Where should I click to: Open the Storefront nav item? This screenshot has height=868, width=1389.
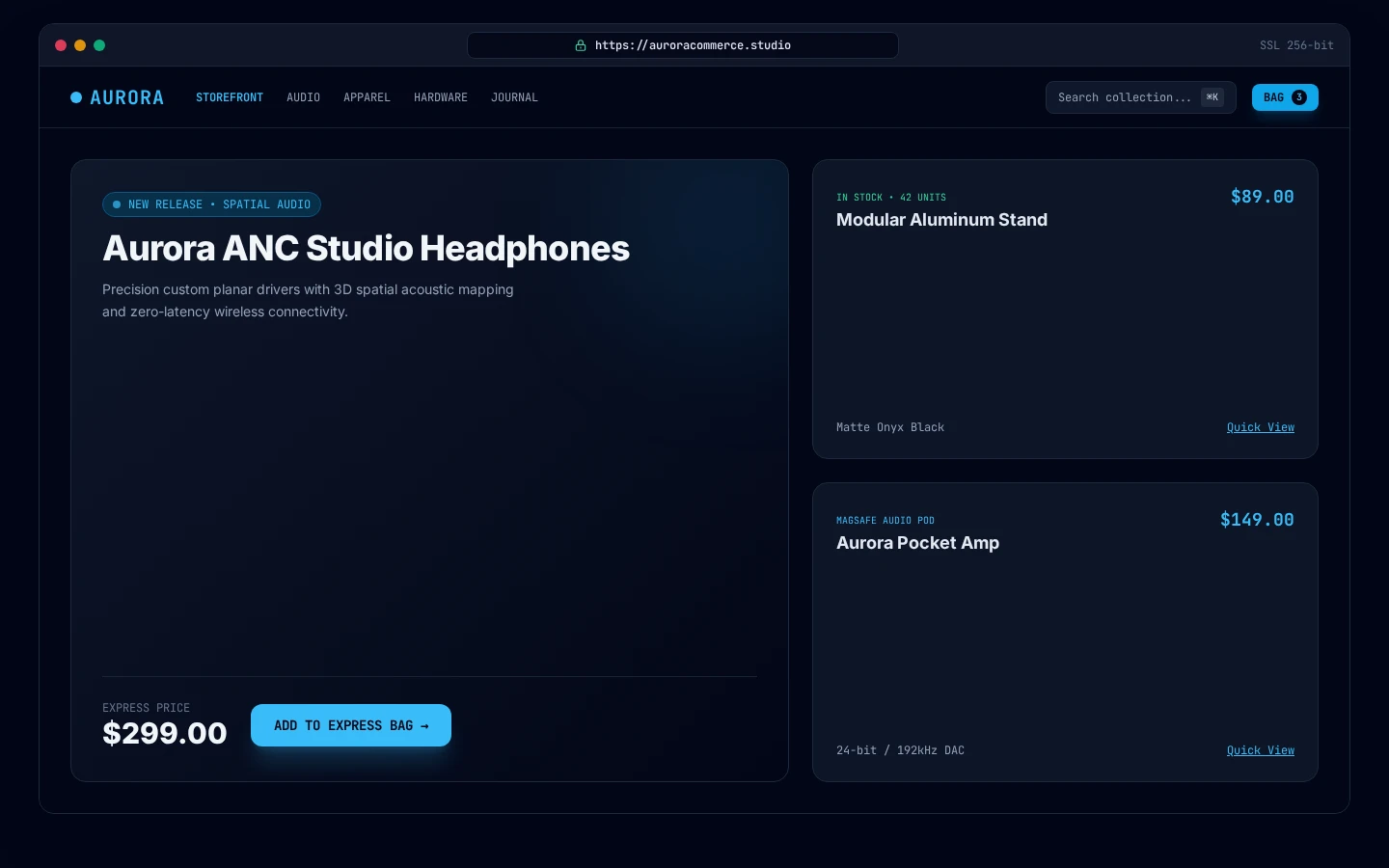230,97
